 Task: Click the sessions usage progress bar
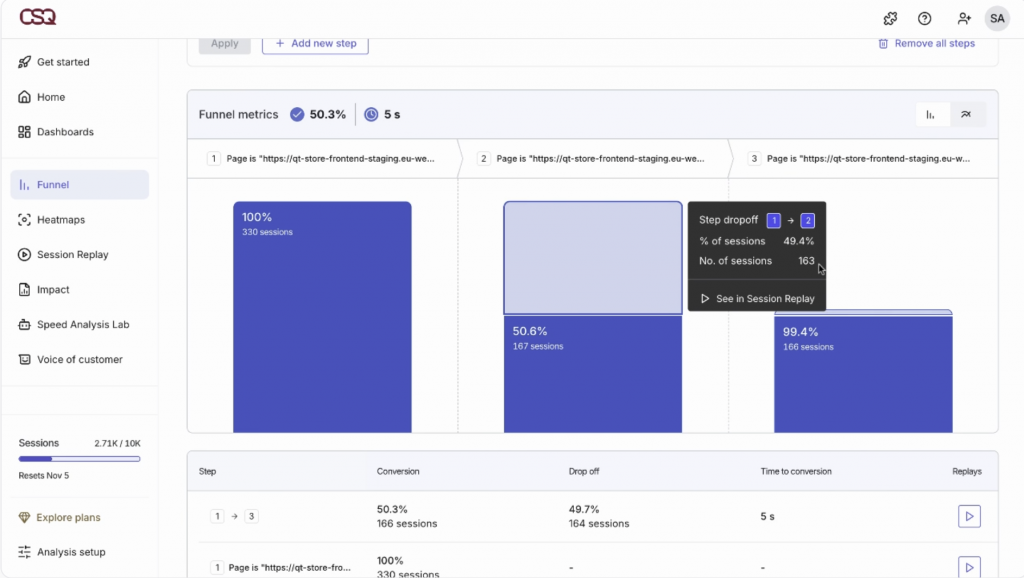(x=80, y=459)
